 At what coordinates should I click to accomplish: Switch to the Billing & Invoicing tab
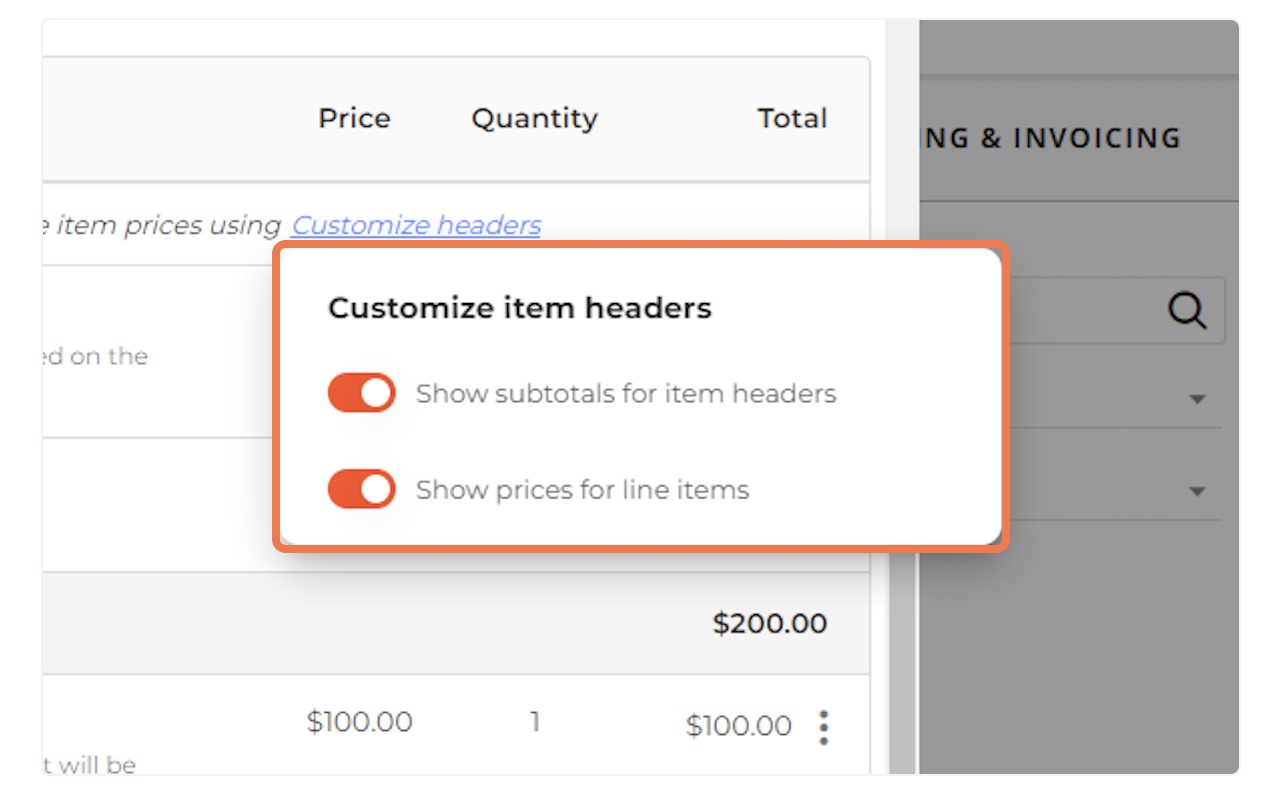tap(1050, 138)
